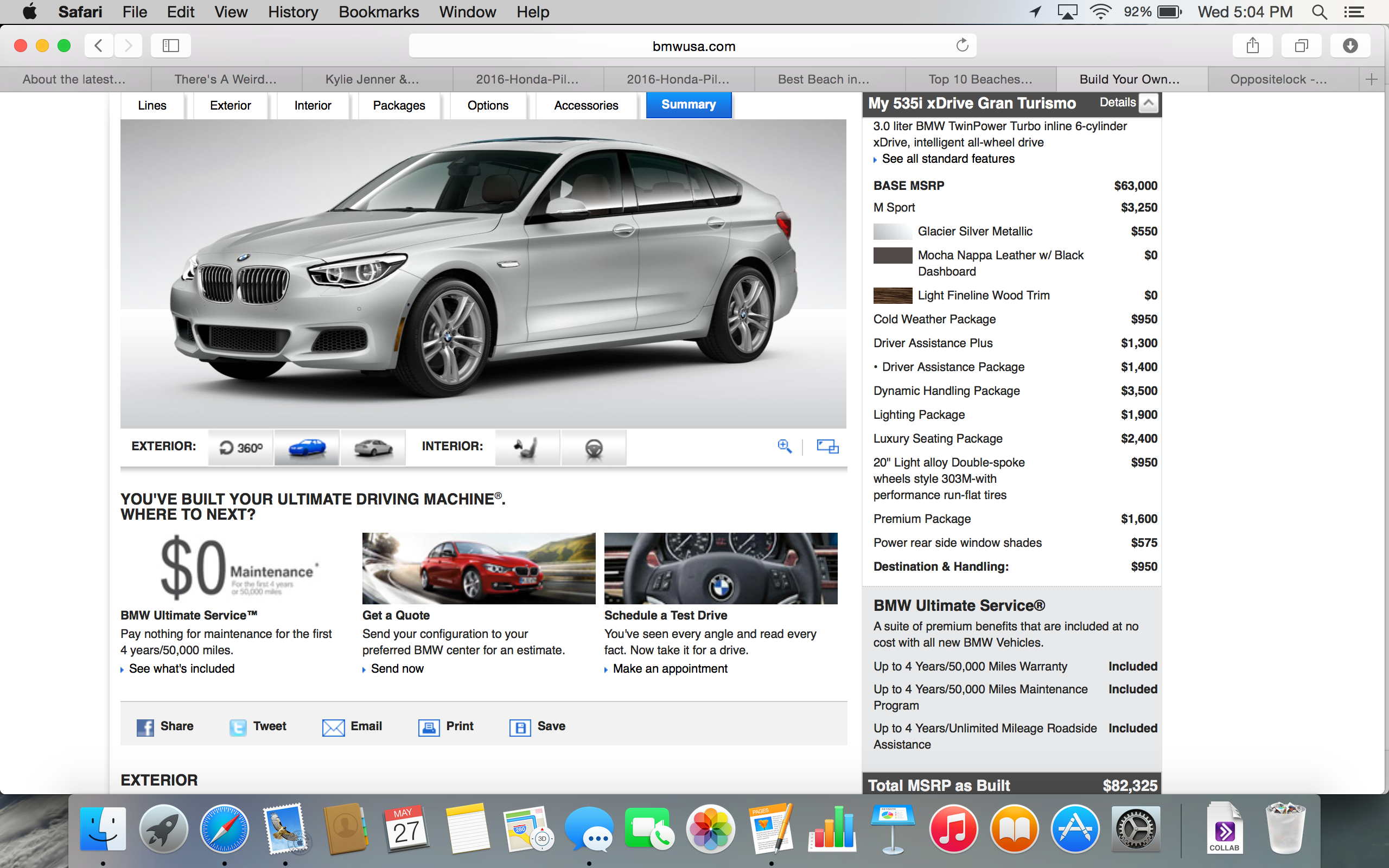
Task: Select the silver car rear exterior view
Action: tap(373, 447)
